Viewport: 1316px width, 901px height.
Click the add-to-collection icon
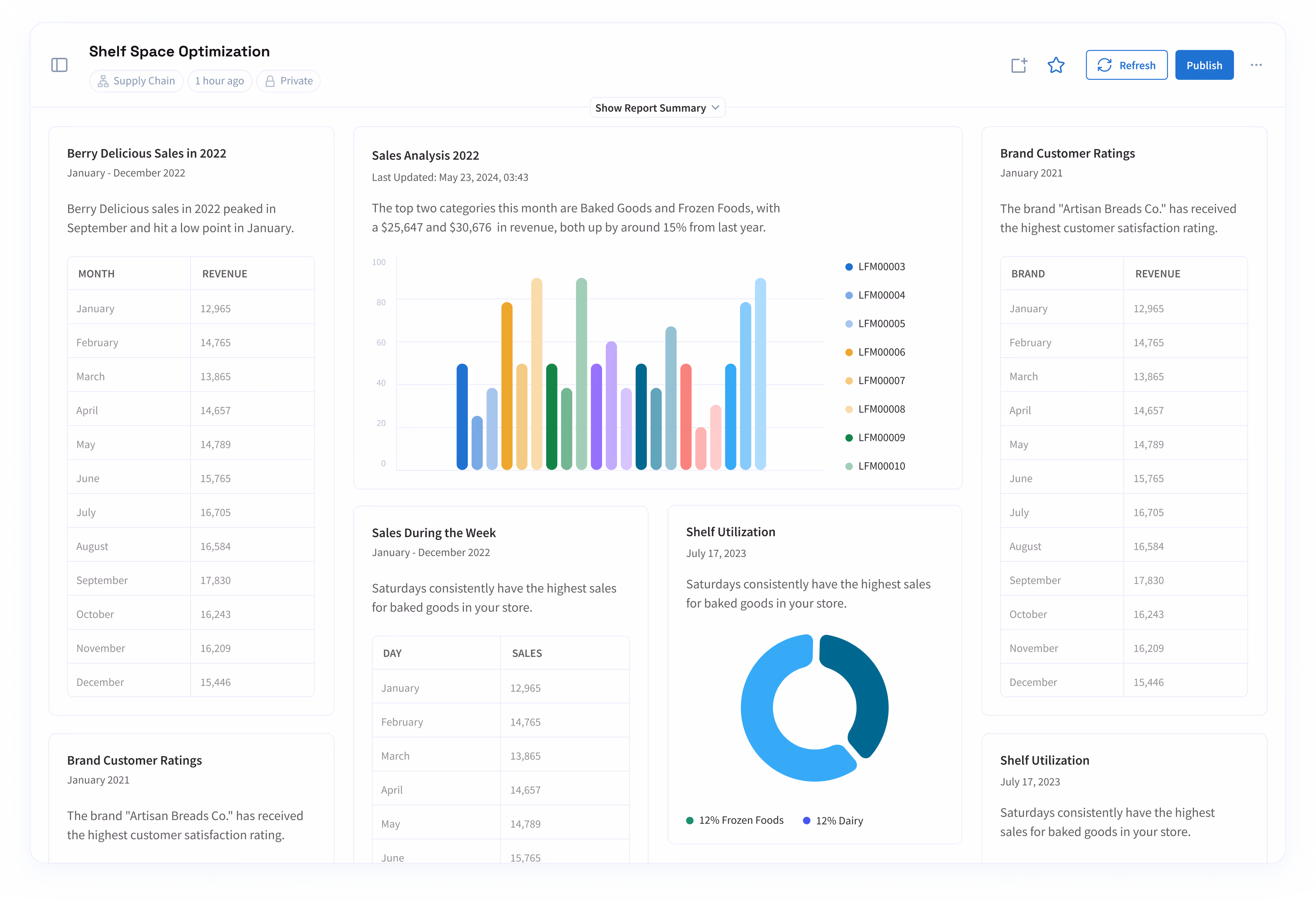pyautogui.click(x=1019, y=65)
